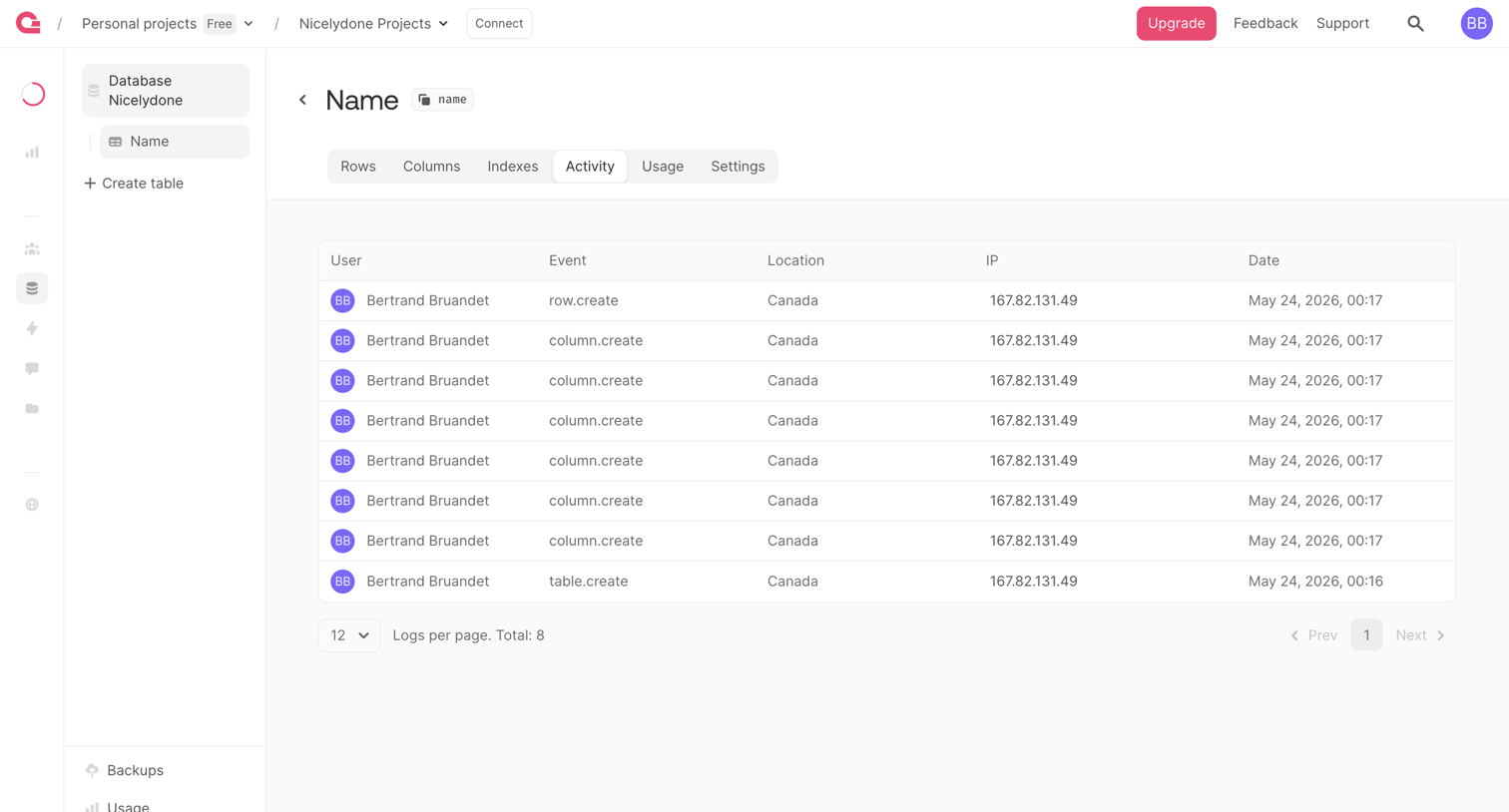The image size is (1509, 812).
Task: Open the search magnifier icon
Action: (x=1415, y=23)
